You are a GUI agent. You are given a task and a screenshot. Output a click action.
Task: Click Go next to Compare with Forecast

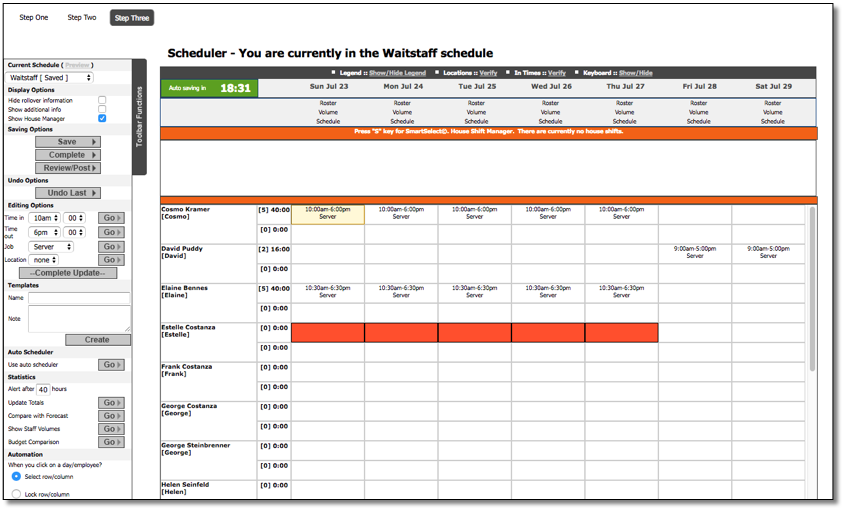coord(111,416)
